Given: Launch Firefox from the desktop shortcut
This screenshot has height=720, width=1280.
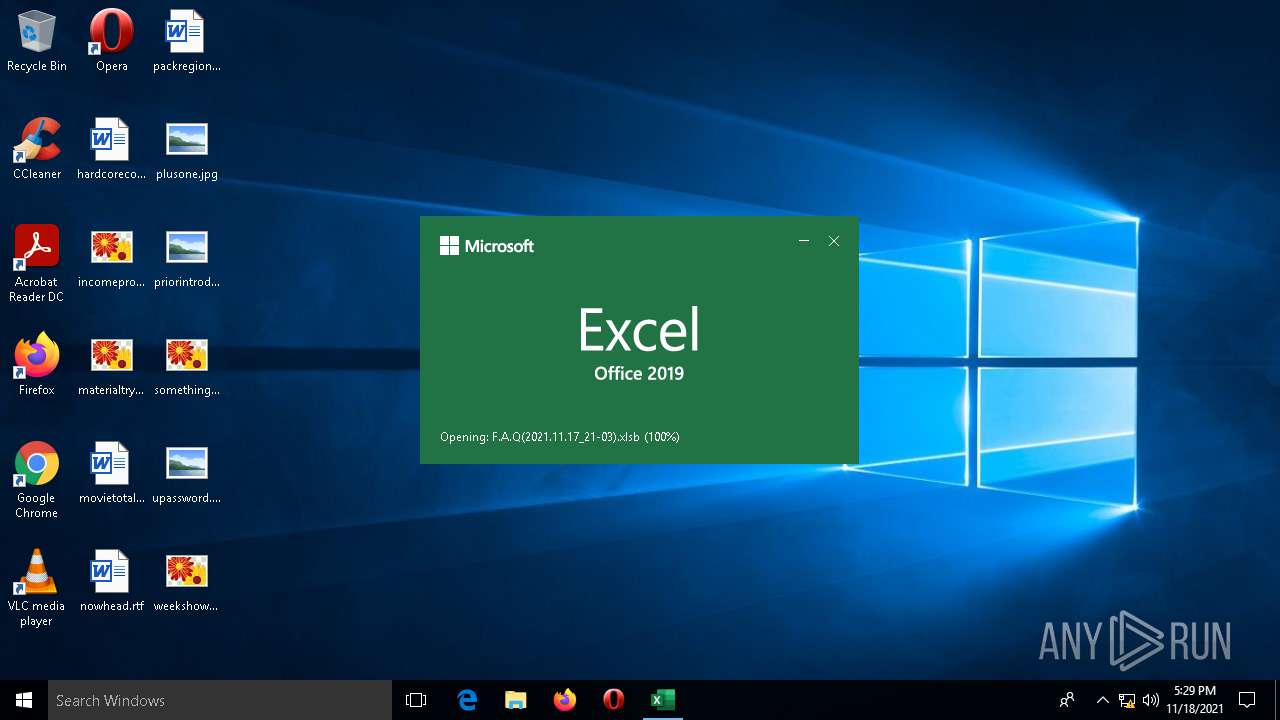Looking at the screenshot, I should [37, 364].
